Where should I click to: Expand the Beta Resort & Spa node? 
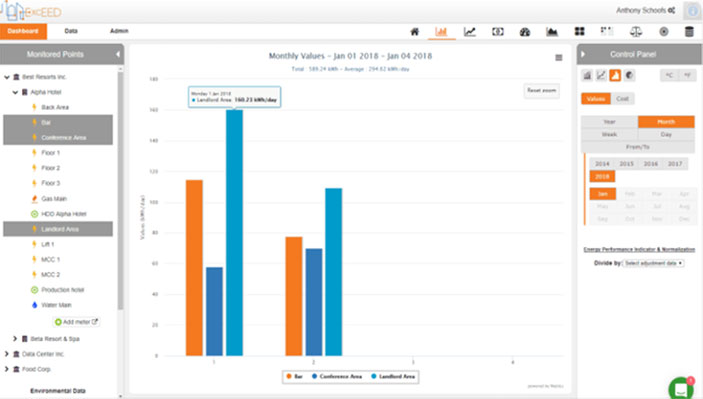pos(15,338)
